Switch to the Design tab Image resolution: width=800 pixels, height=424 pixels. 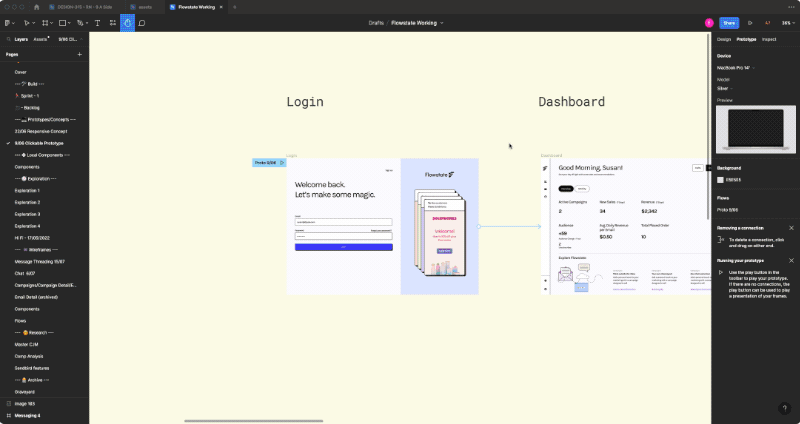pos(723,39)
